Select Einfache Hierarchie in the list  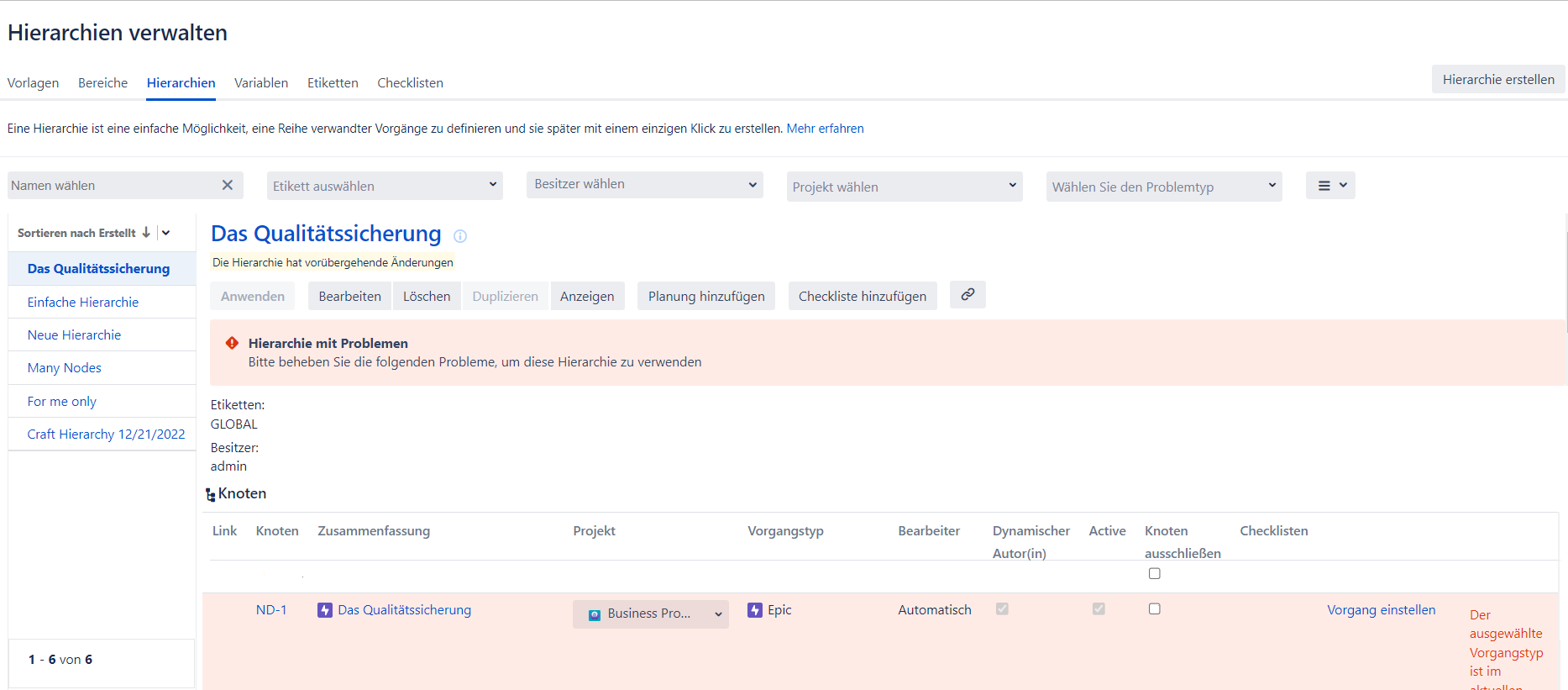[83, 303]
